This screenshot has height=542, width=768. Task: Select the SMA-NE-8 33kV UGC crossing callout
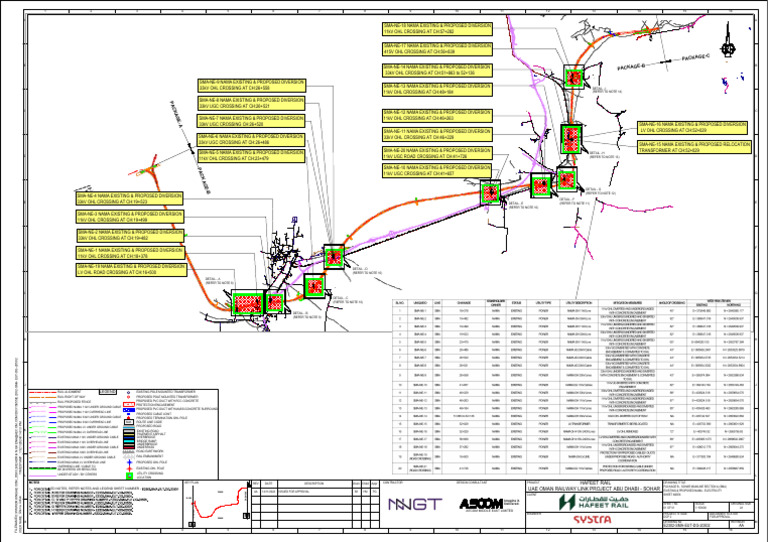point(251,103)
